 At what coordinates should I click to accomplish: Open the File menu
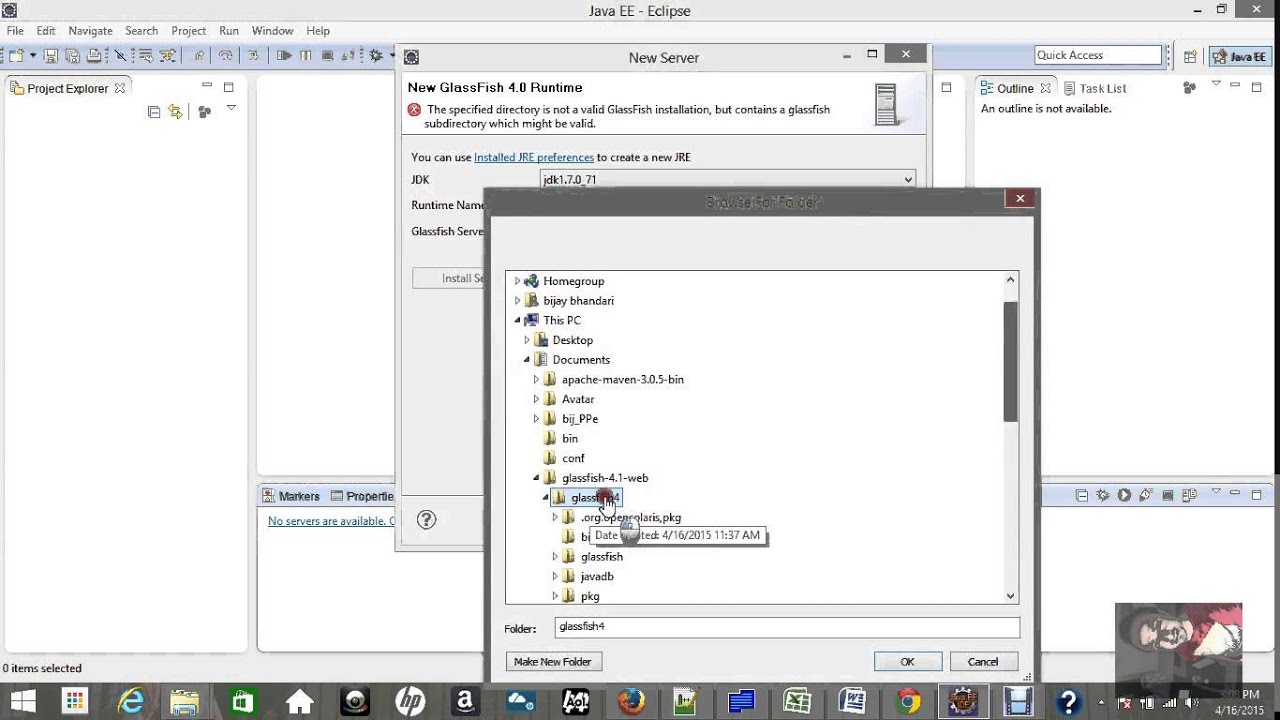coord(15,31)
